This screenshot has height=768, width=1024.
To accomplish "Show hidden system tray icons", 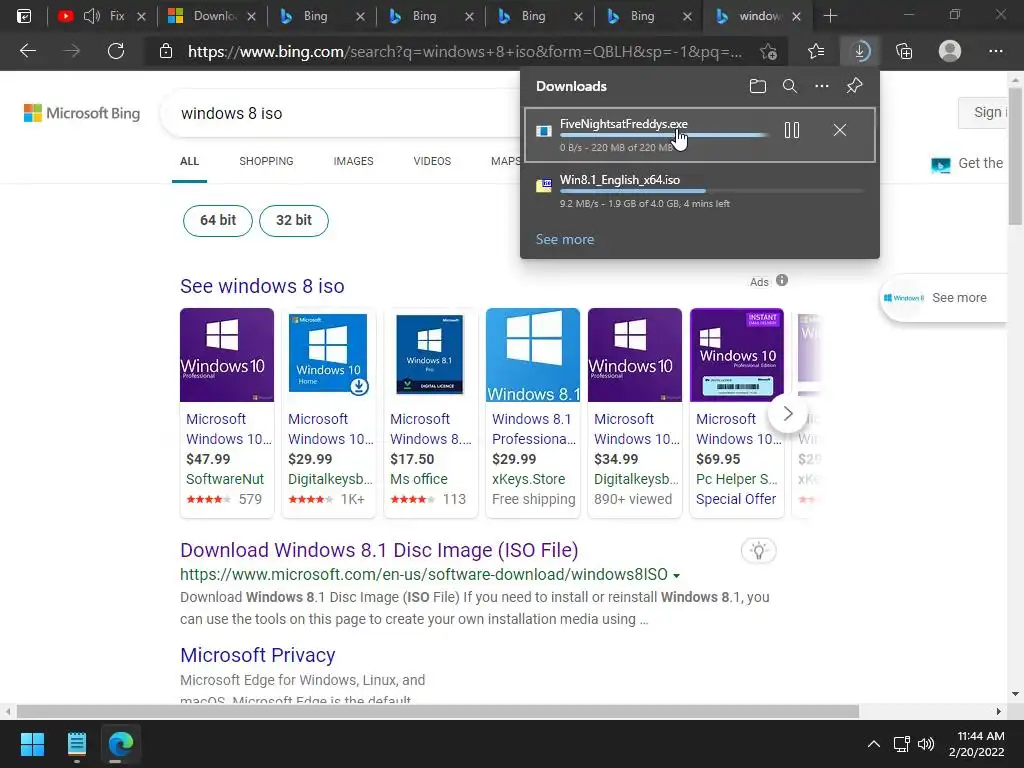I will point(873,744).
